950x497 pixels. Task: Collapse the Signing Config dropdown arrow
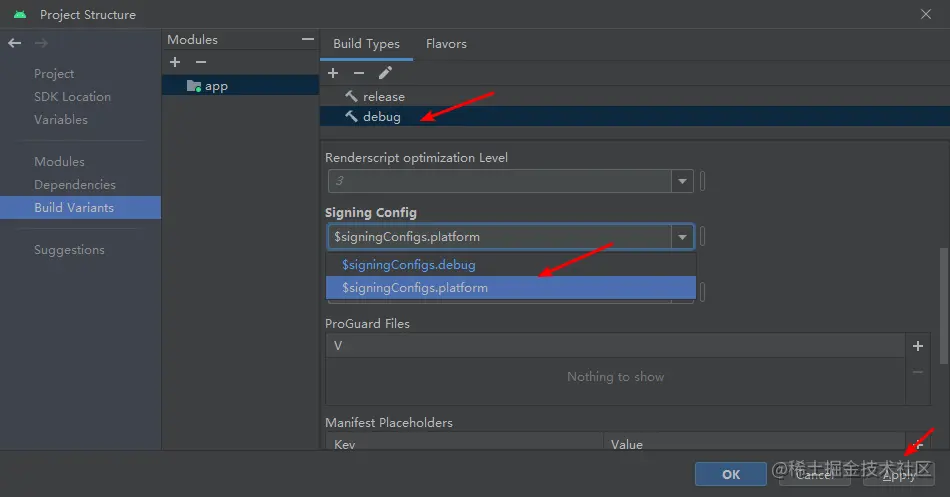pyautogui.click(x=682, y=237)
